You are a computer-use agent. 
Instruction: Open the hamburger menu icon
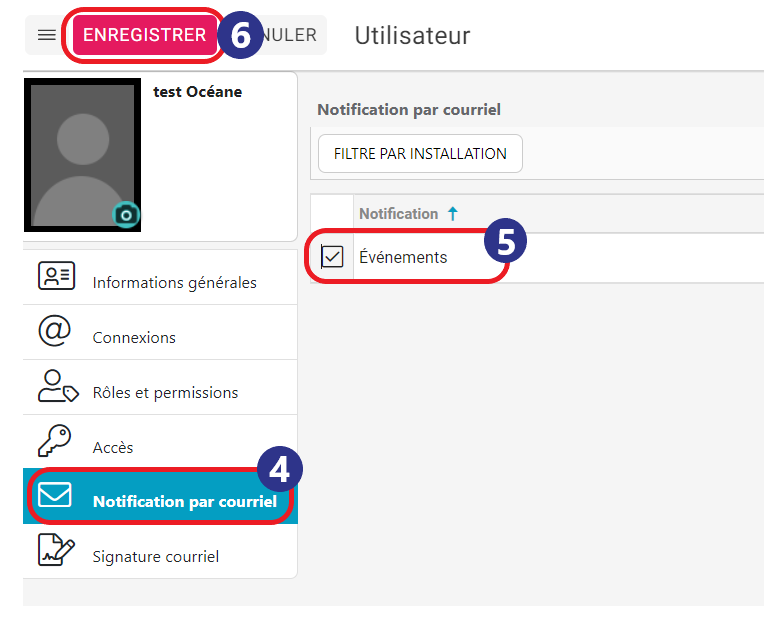pyautogui.click(x=47, y=35)
